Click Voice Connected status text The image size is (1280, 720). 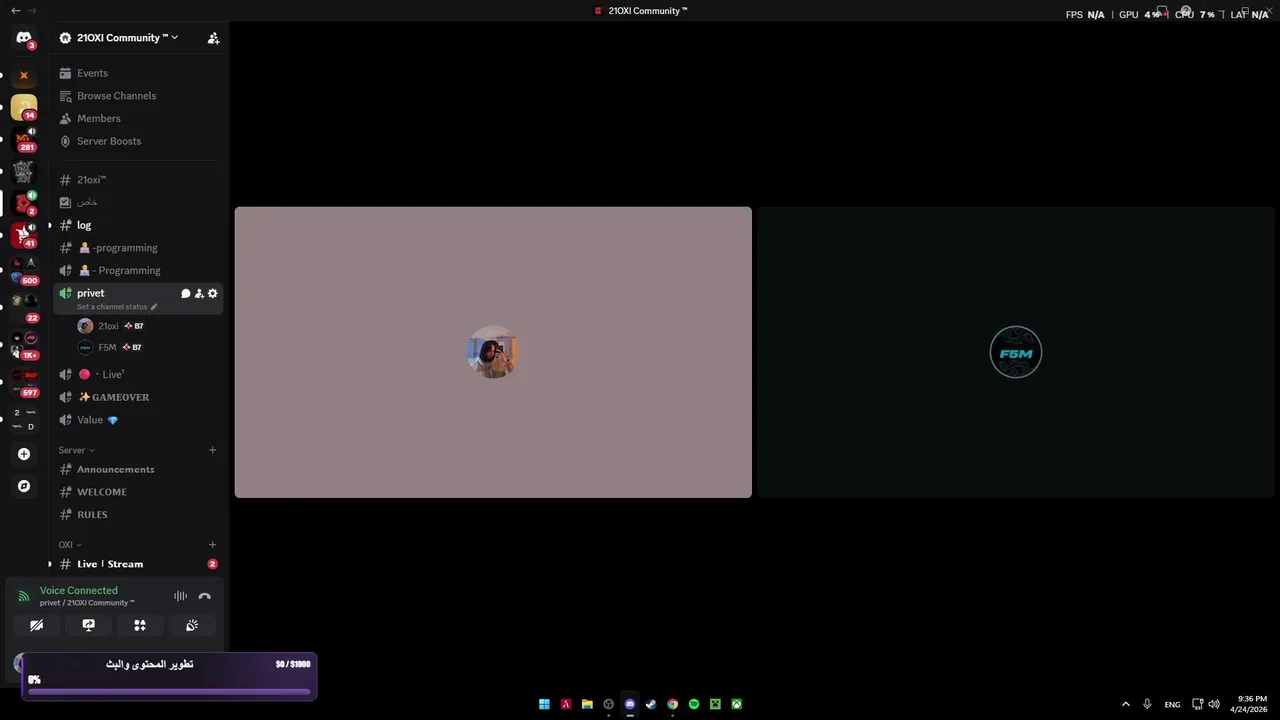[x=79, y=590]
